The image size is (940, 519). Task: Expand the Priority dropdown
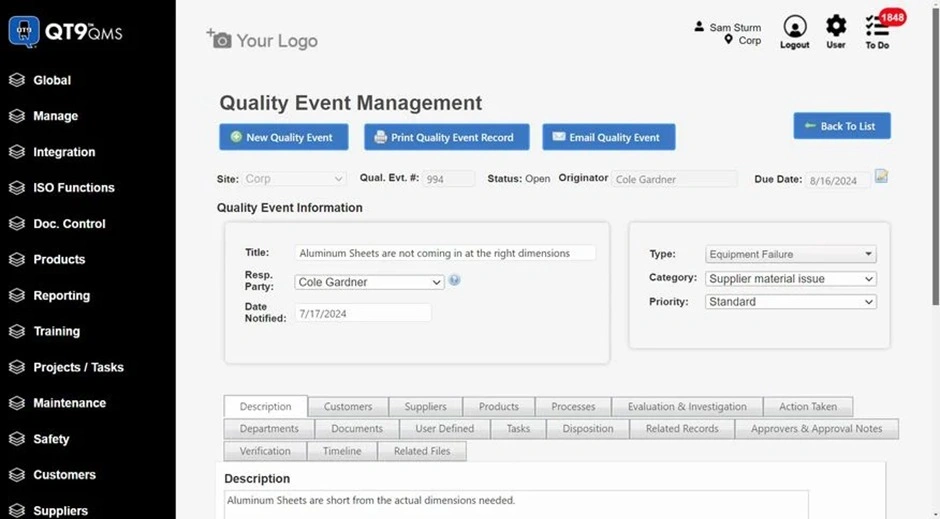791,302
